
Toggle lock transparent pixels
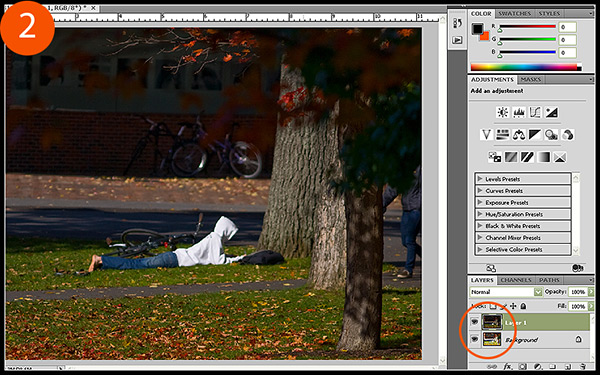click(x=493, y=306)
